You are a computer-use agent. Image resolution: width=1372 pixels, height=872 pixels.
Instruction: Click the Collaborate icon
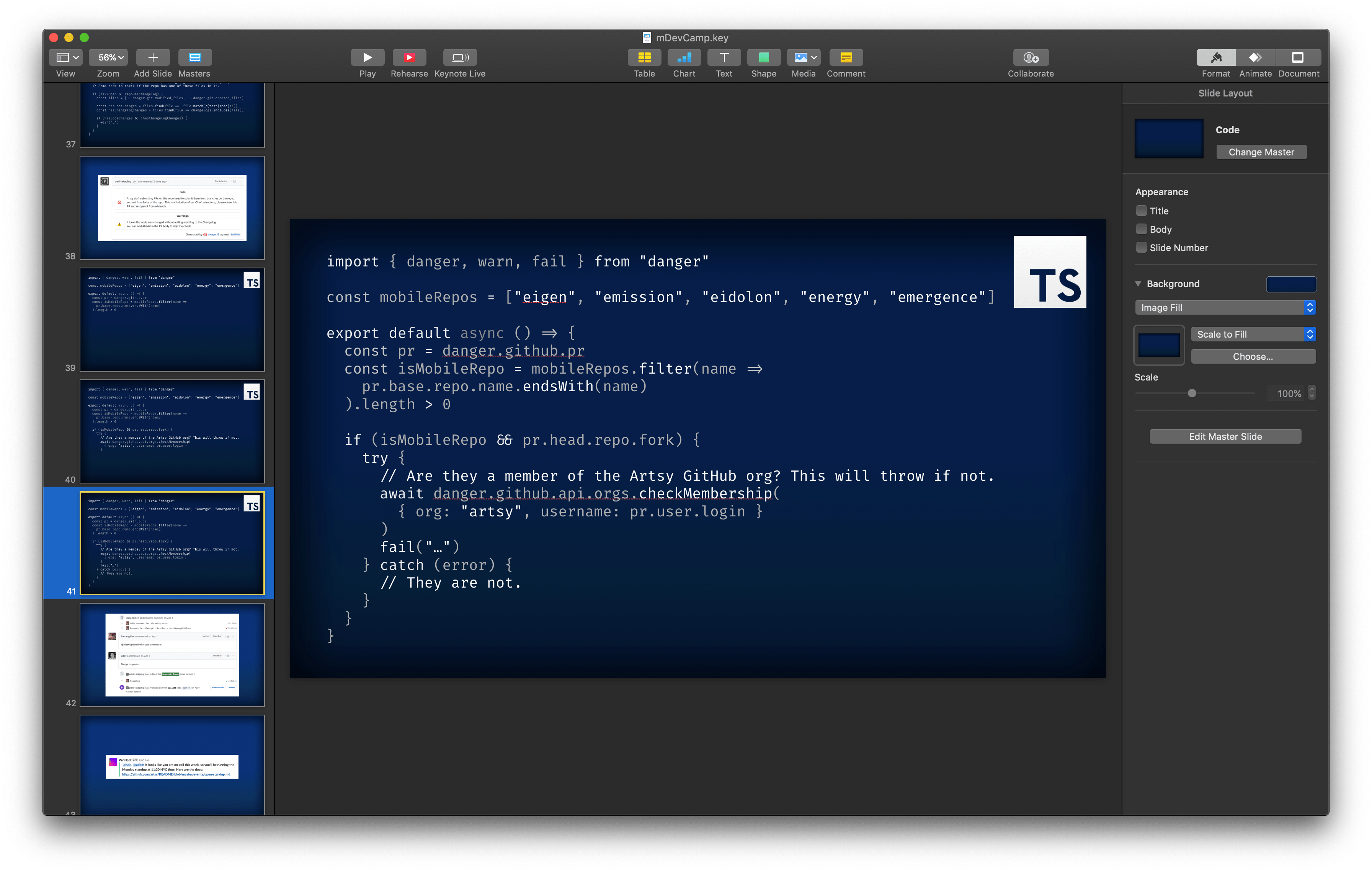point(1030,57)
